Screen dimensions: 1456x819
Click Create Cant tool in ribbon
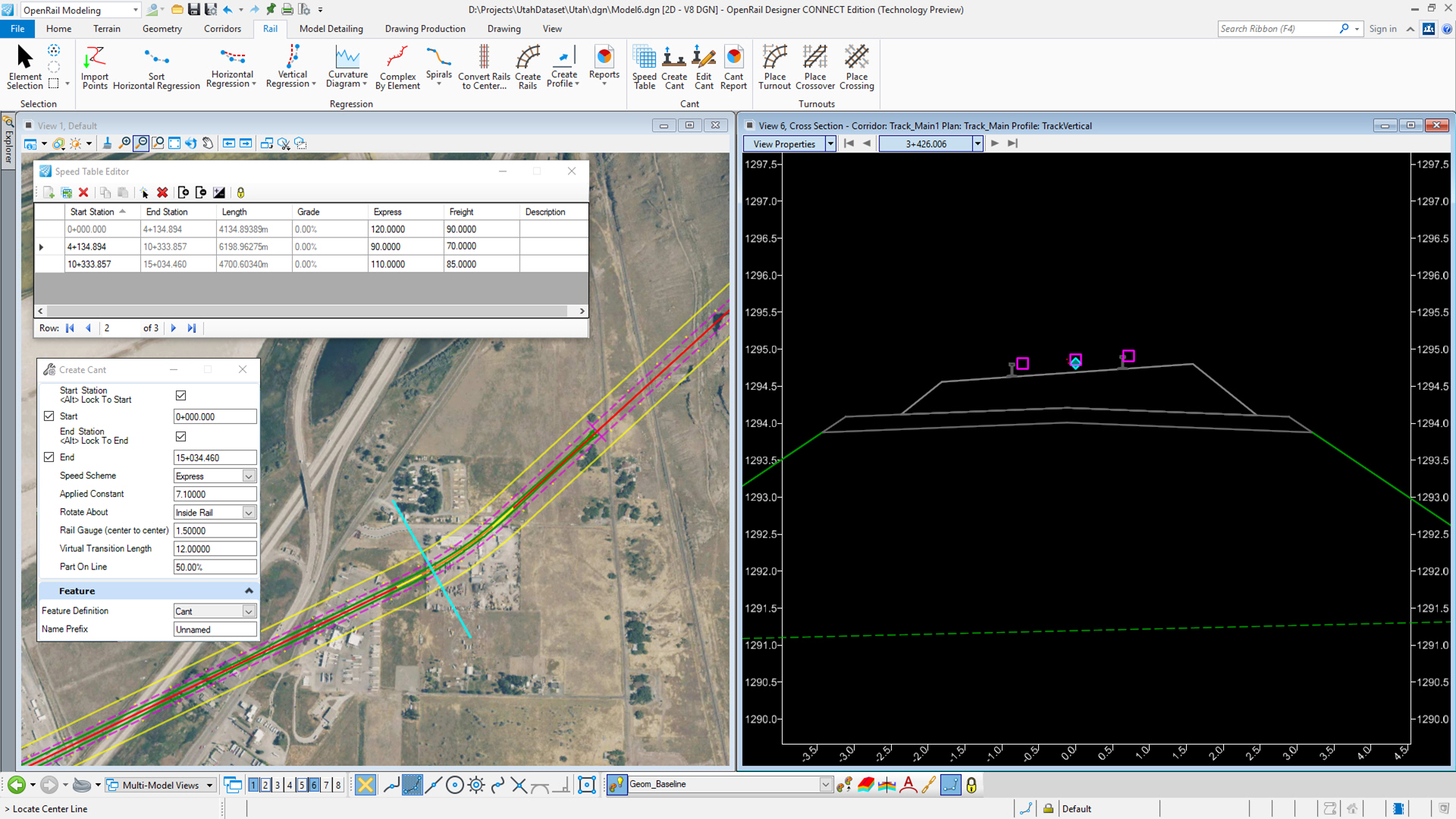(674, 67)
